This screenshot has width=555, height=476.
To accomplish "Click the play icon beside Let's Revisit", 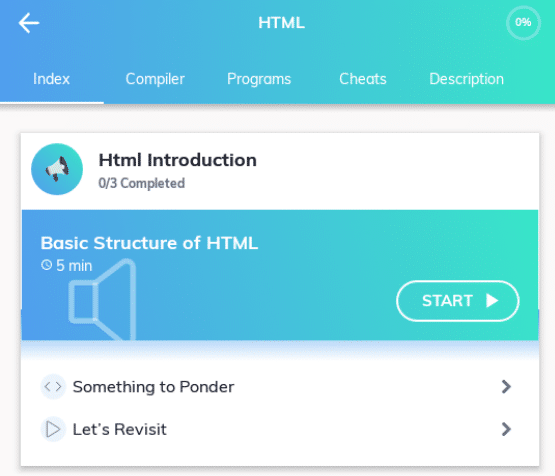I will [x=53, y=429].
